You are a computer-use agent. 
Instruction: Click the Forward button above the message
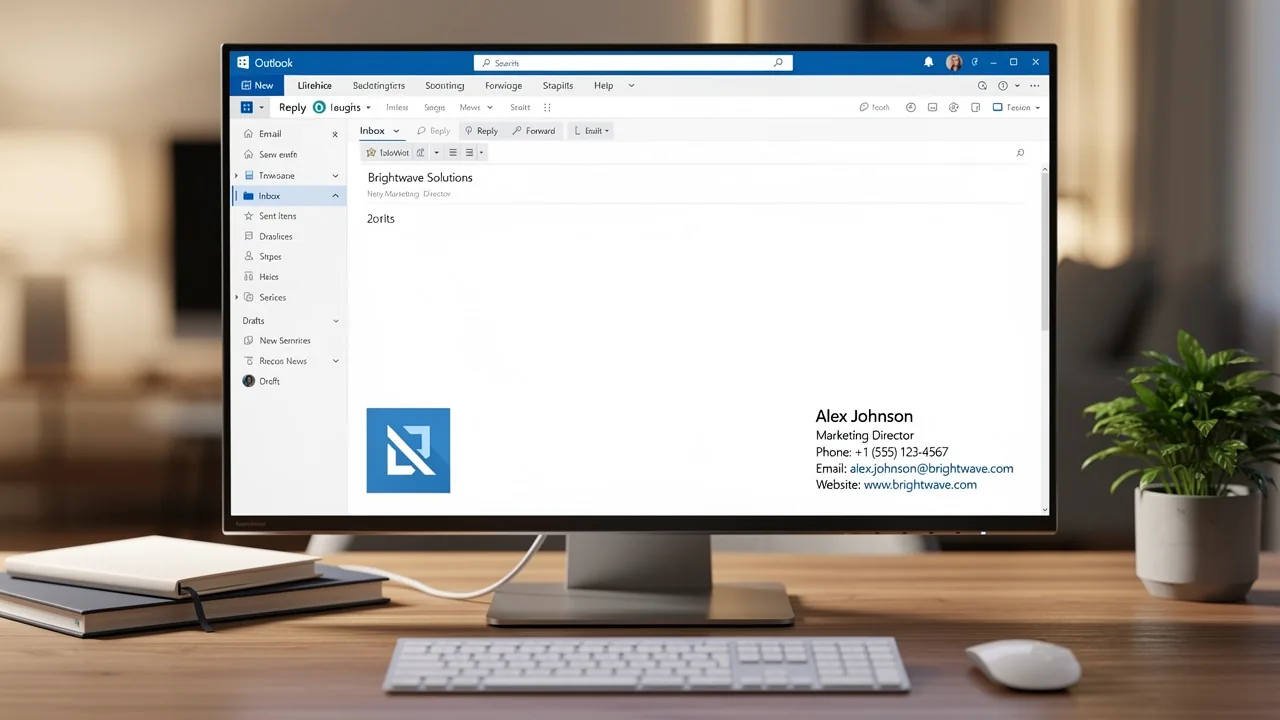[533, 131]
